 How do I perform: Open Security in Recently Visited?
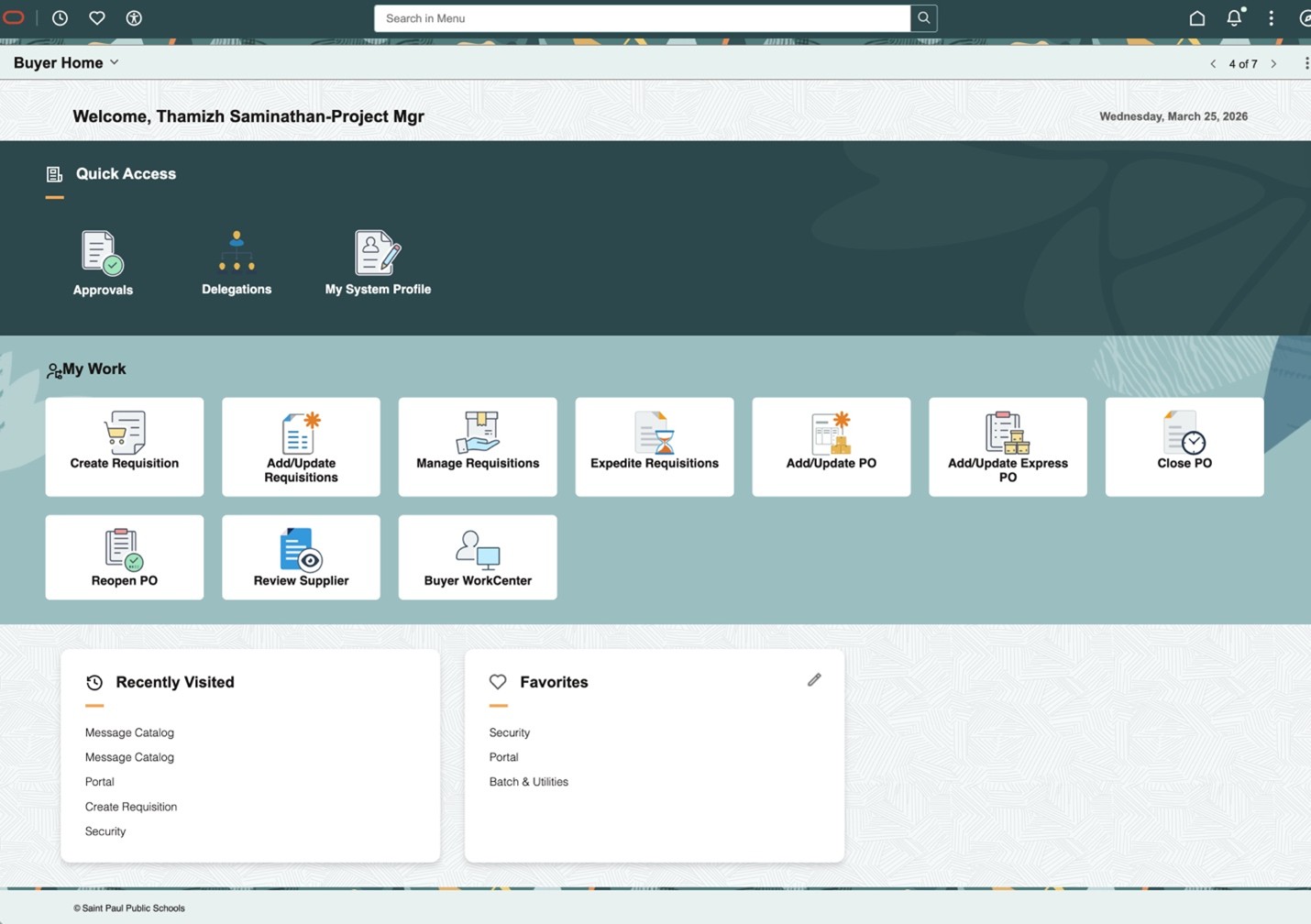pos(105,831)
